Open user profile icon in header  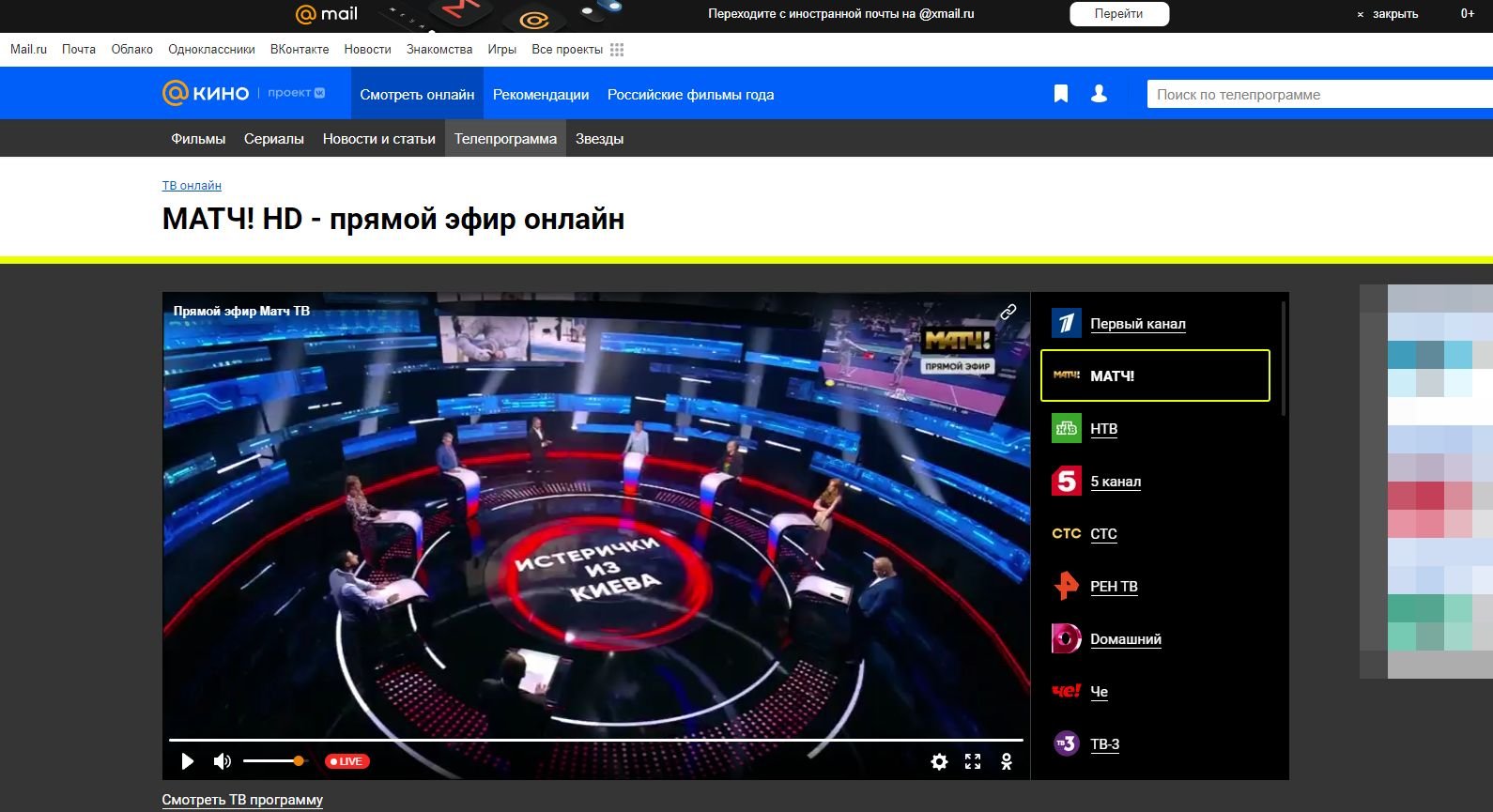(1099, 94)
